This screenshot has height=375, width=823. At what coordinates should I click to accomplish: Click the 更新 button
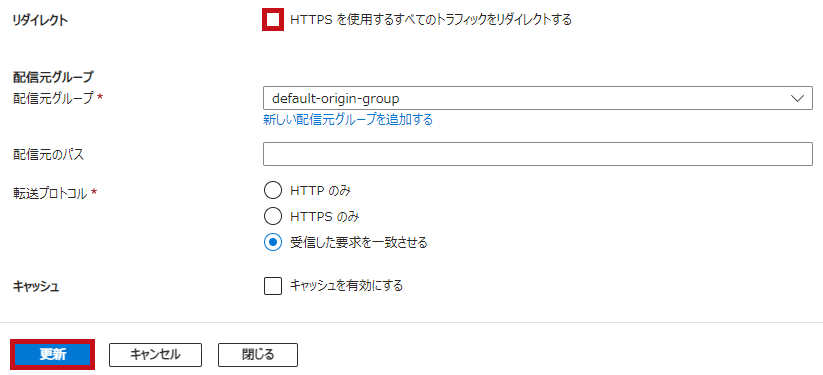(x=52, y=355)
